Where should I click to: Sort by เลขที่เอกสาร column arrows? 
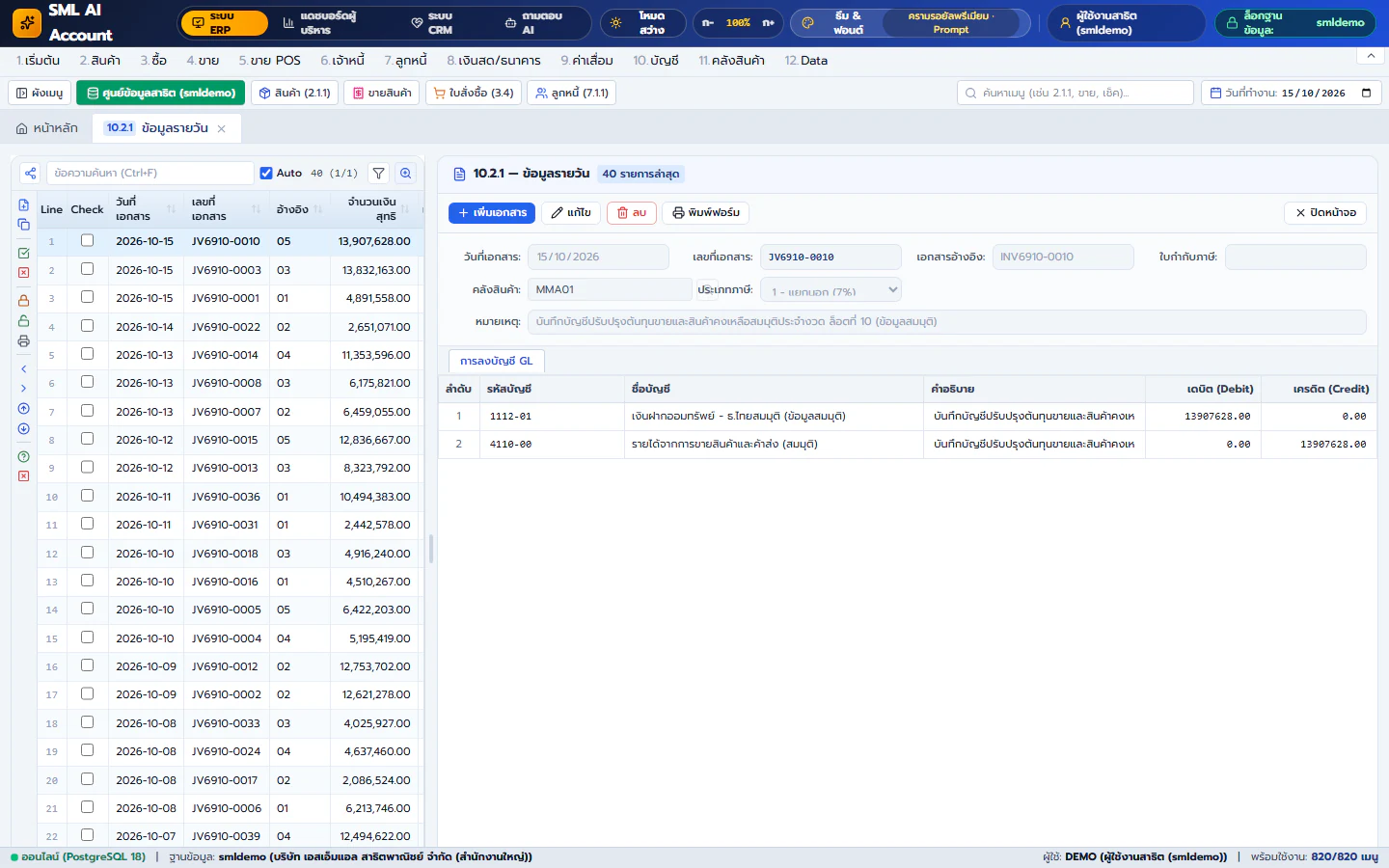(x=256, y=209)
